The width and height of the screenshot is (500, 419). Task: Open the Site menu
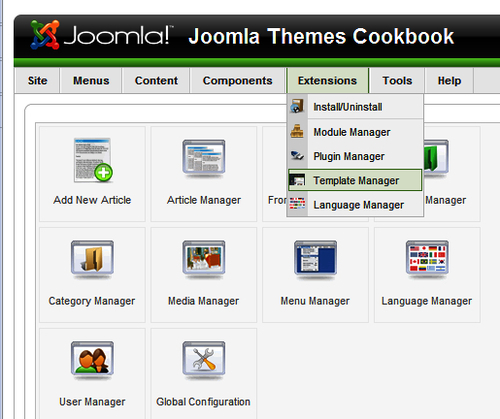pos(38,81)
